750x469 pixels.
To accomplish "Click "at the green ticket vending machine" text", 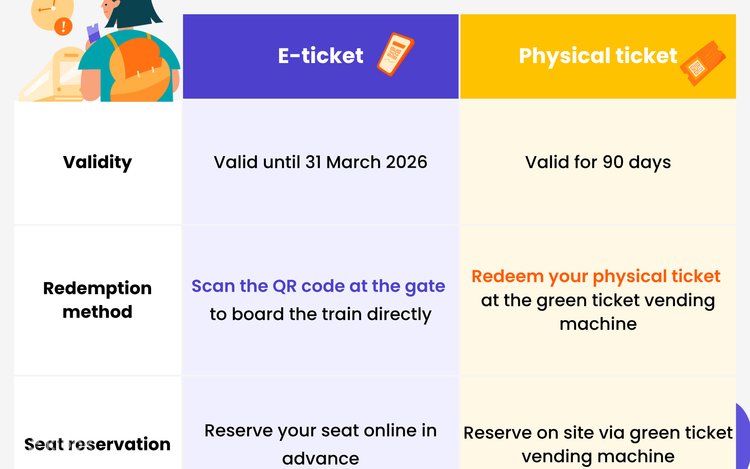I will [598, 312].
